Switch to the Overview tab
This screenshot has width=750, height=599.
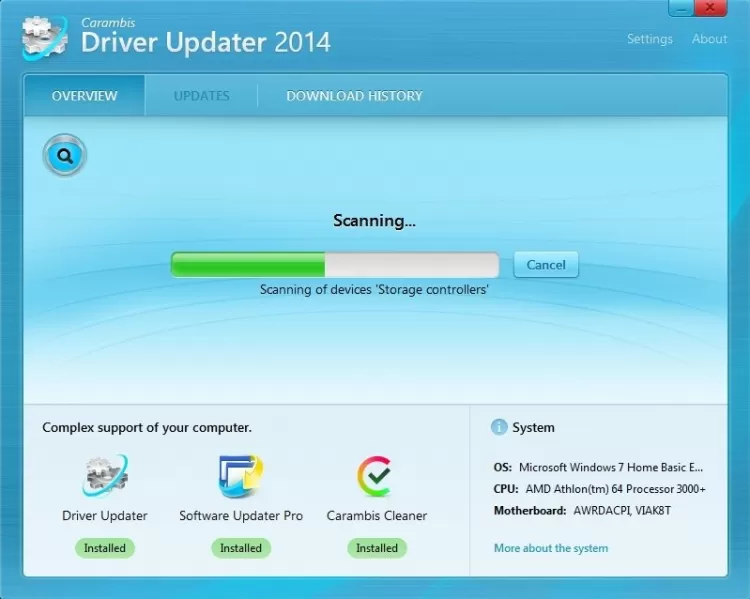[84, 96]
